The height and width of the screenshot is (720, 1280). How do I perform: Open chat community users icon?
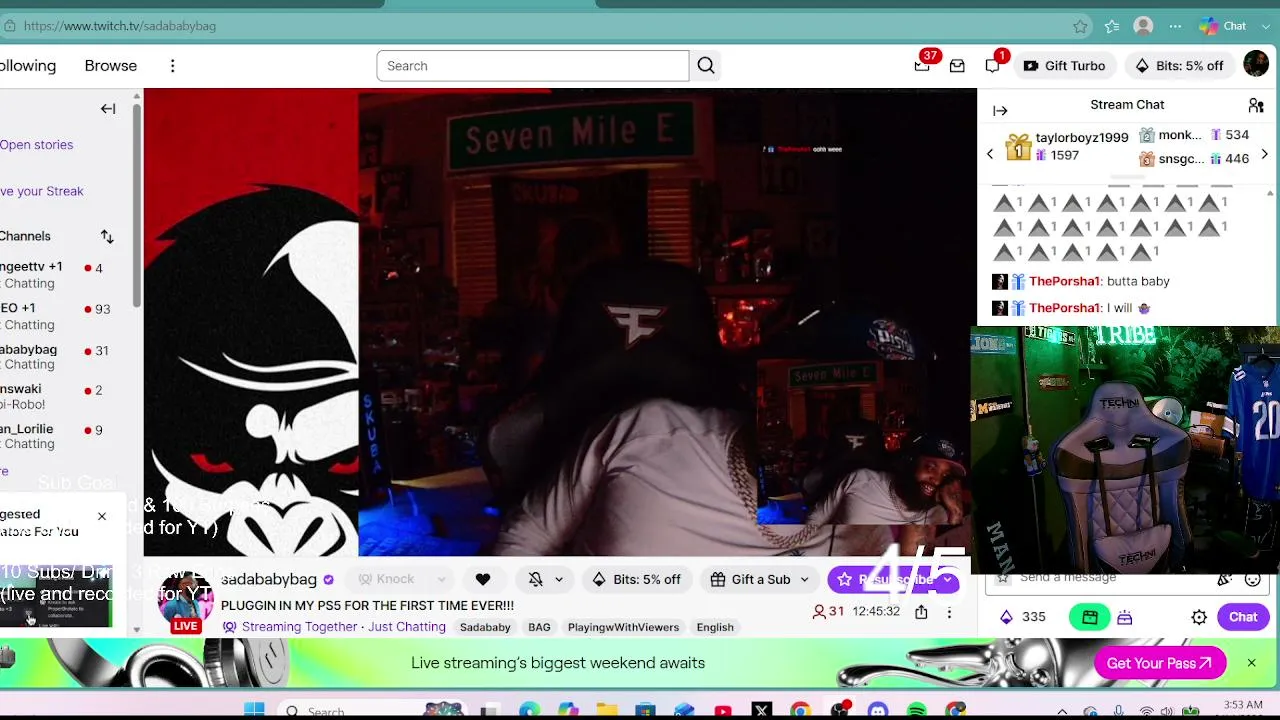pyautogui.click(x=1256, y=105)
